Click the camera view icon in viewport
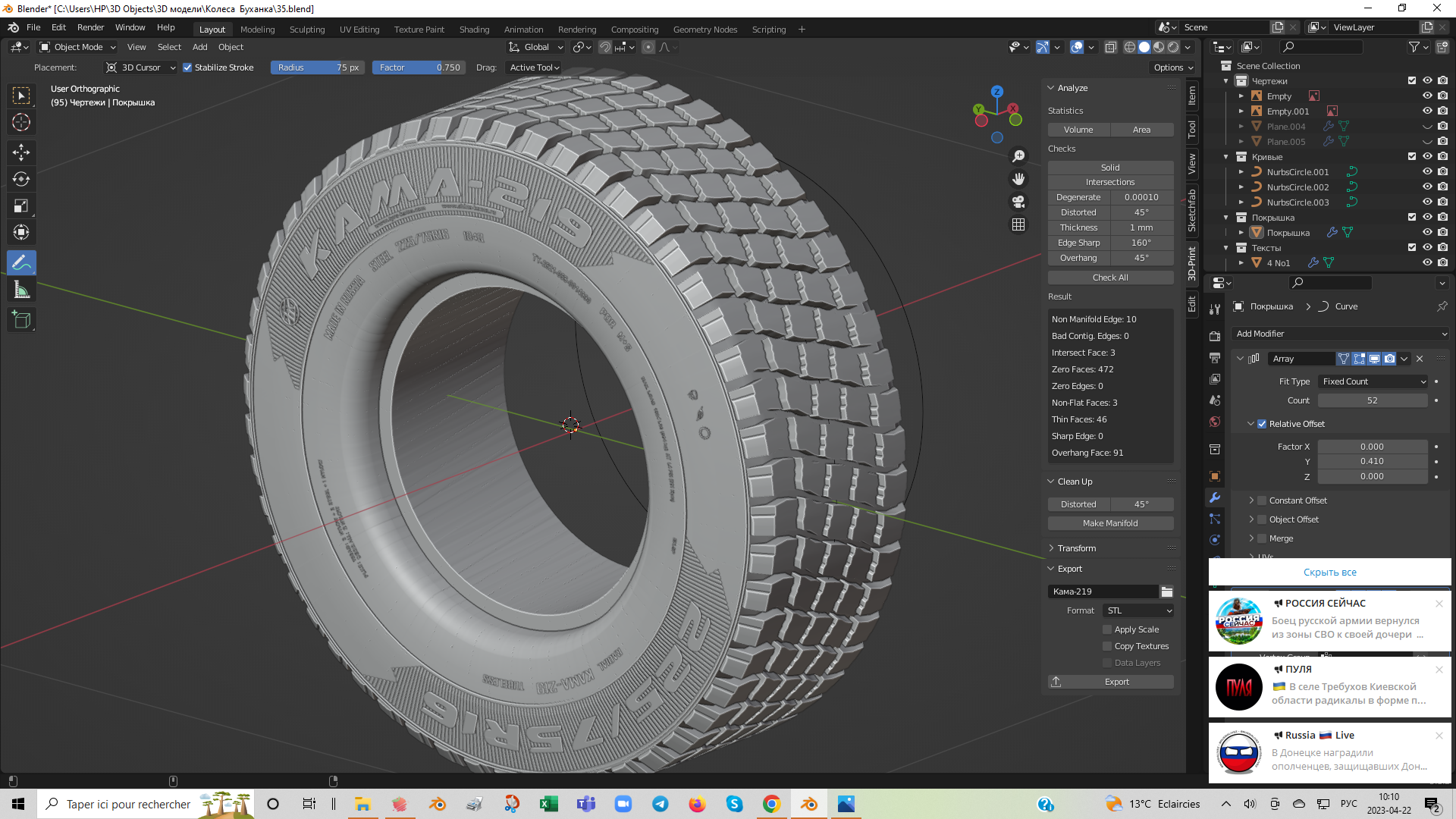 pyautogui.click(x=1018, y=202)
